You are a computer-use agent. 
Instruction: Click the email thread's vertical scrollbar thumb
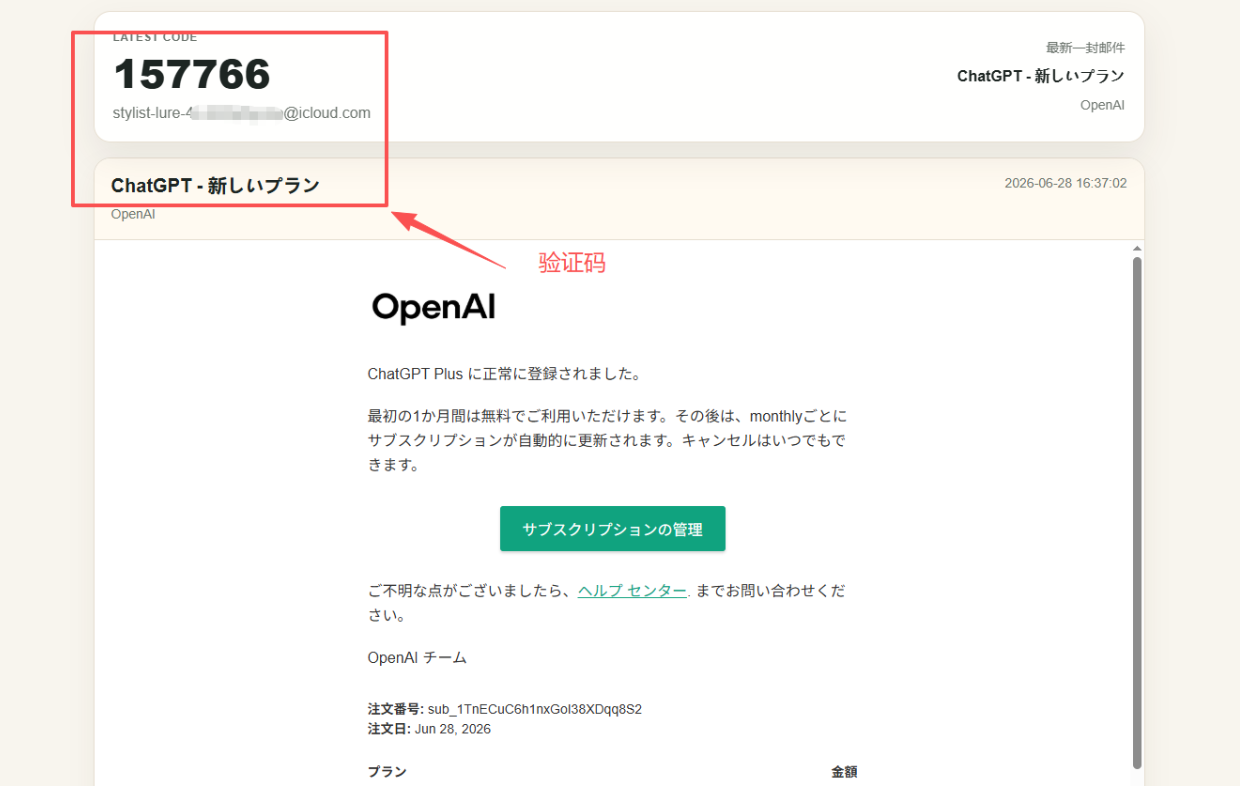click(x=1137, y=512)
